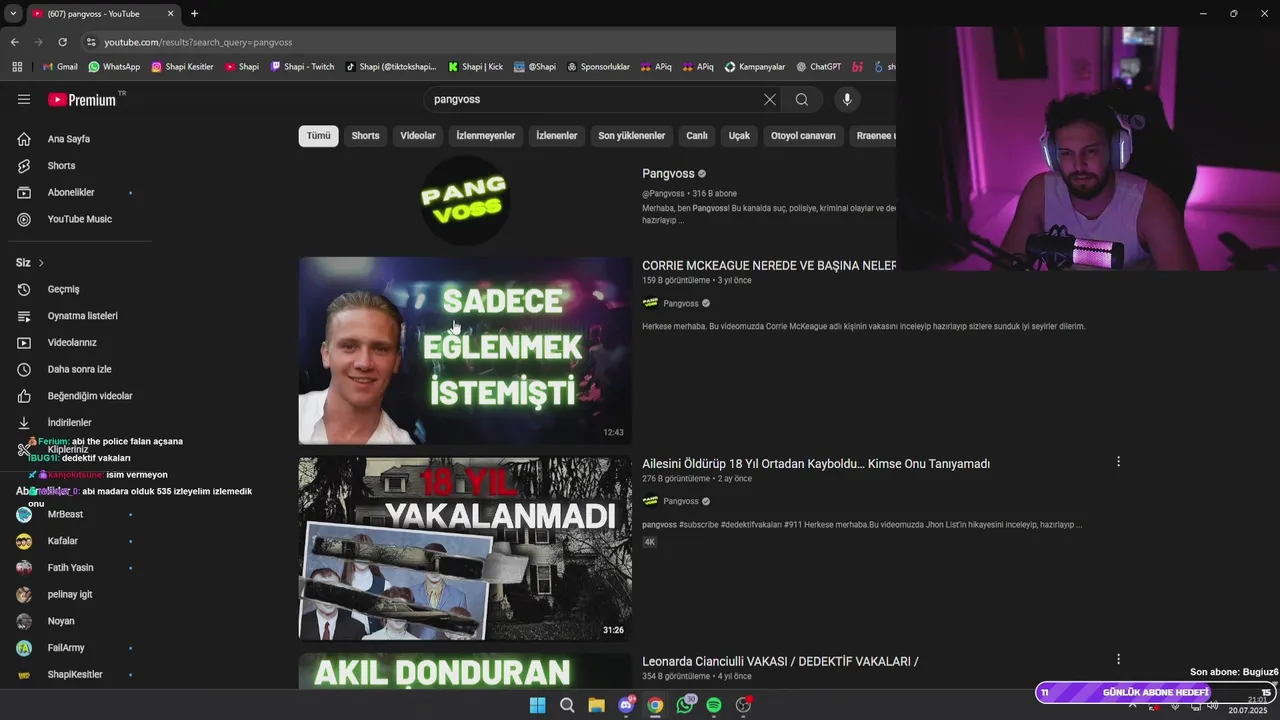Open File Explorer from taskbar
1280x720 pixels.
[596, 705]
